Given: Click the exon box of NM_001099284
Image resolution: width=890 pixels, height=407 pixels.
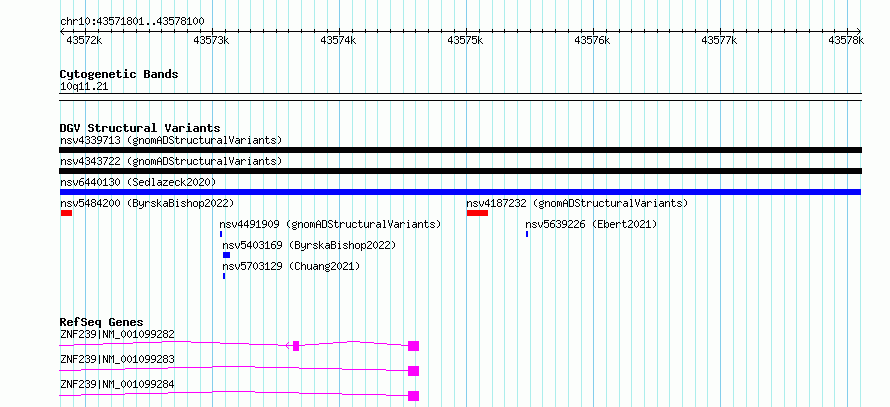Looking at the screenshot, I should [x=413, y=396].
